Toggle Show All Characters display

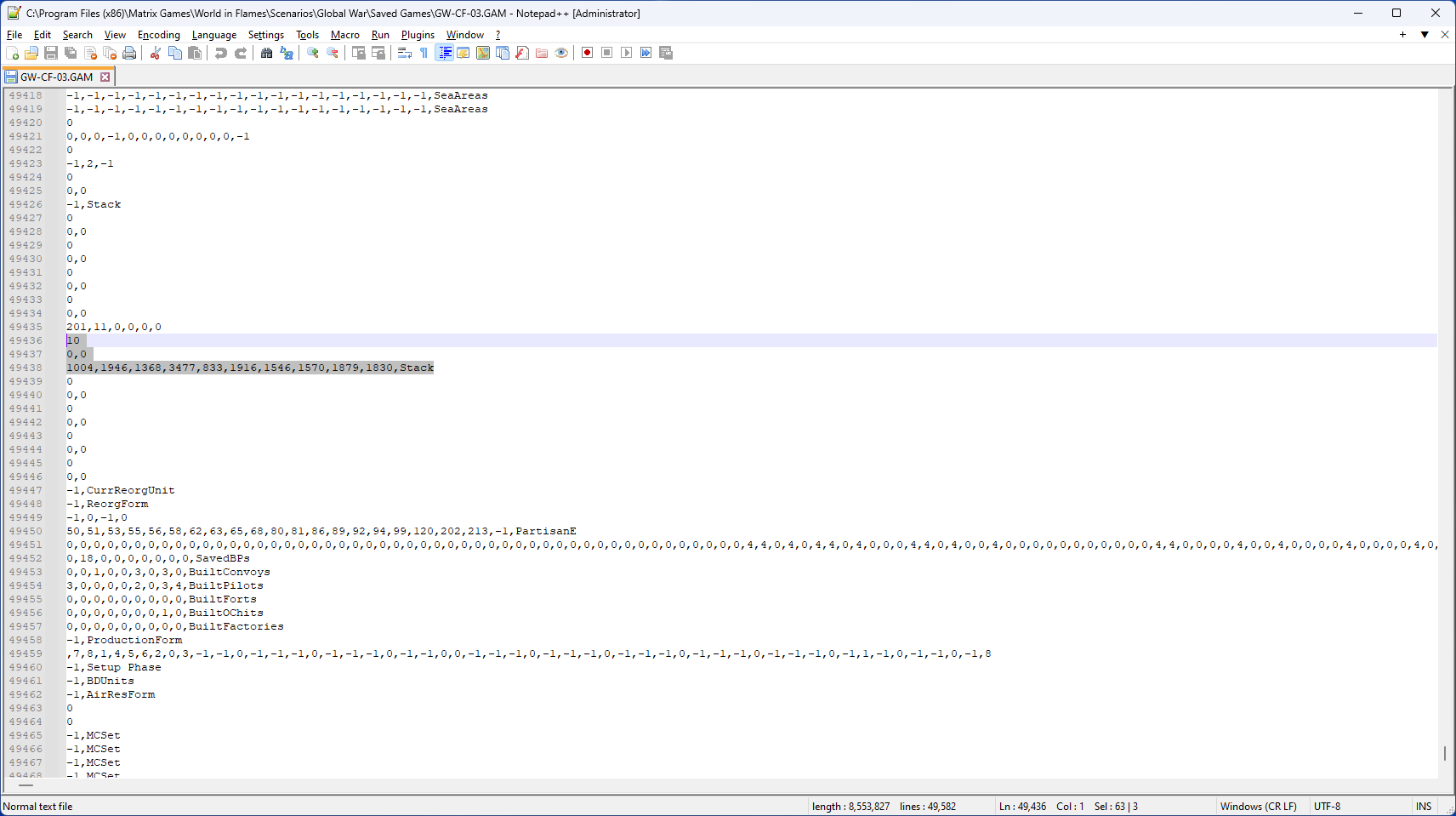pyautogui.click(x=423, y=53)
